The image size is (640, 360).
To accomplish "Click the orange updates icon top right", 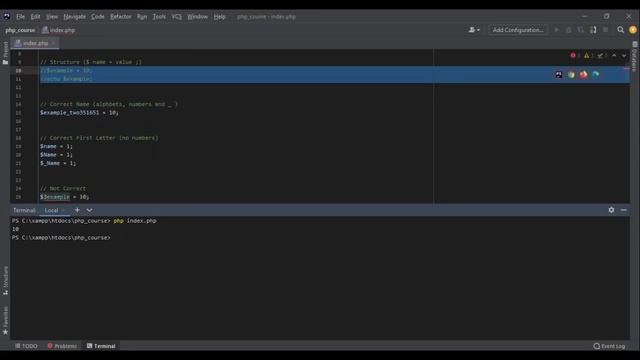I will [633, 30].
